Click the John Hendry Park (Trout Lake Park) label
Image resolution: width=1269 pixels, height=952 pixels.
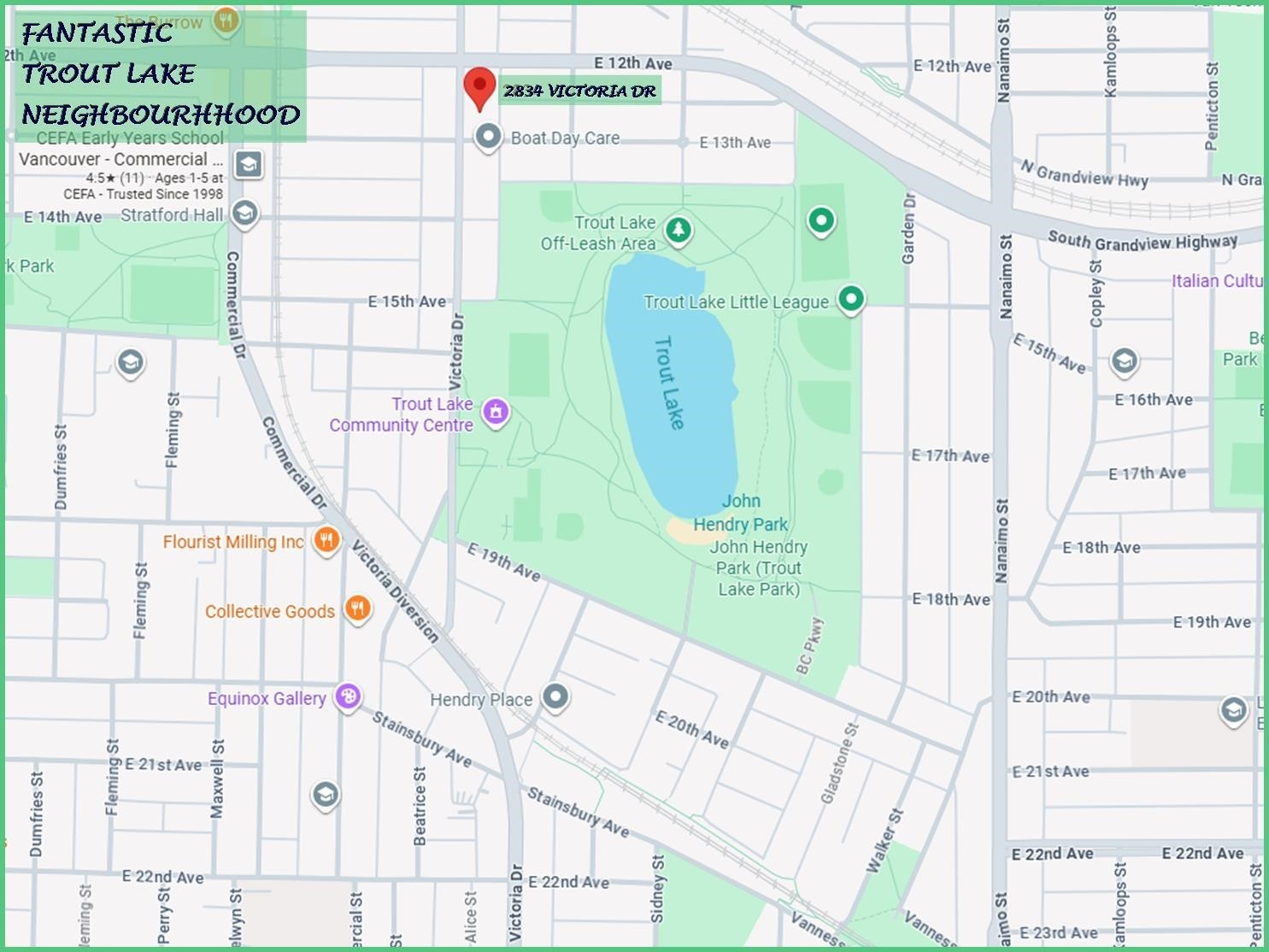pyautogui.click(x=759, y=568)
